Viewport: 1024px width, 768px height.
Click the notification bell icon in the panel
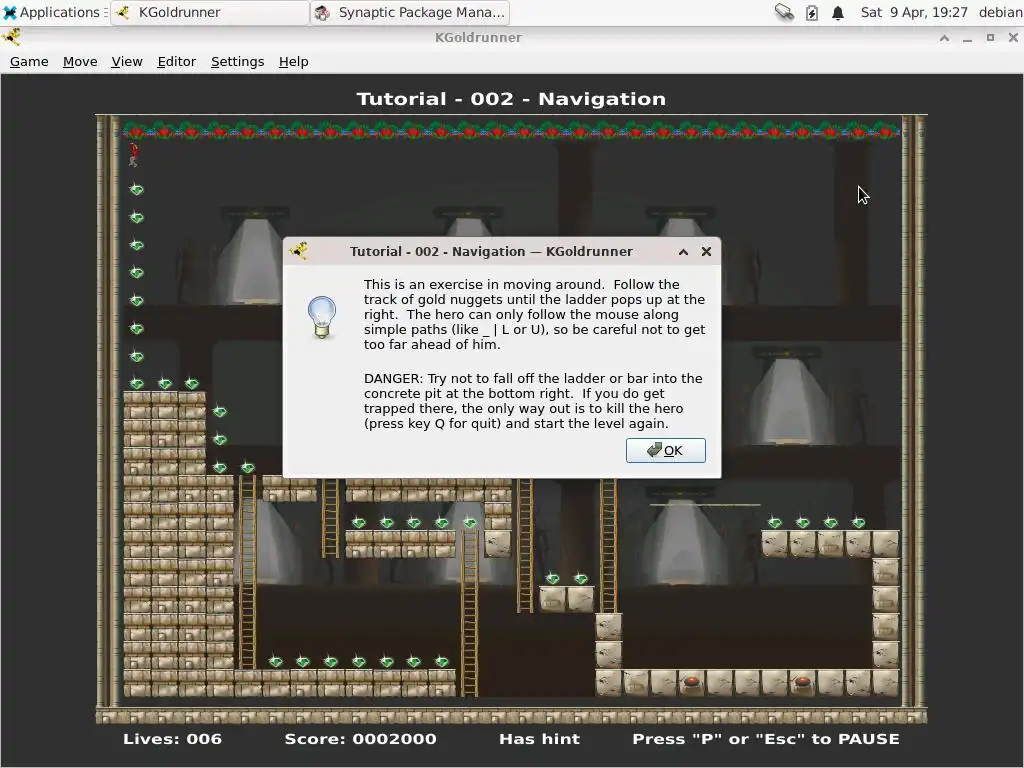pyautogui.click(x=838, y=12)
